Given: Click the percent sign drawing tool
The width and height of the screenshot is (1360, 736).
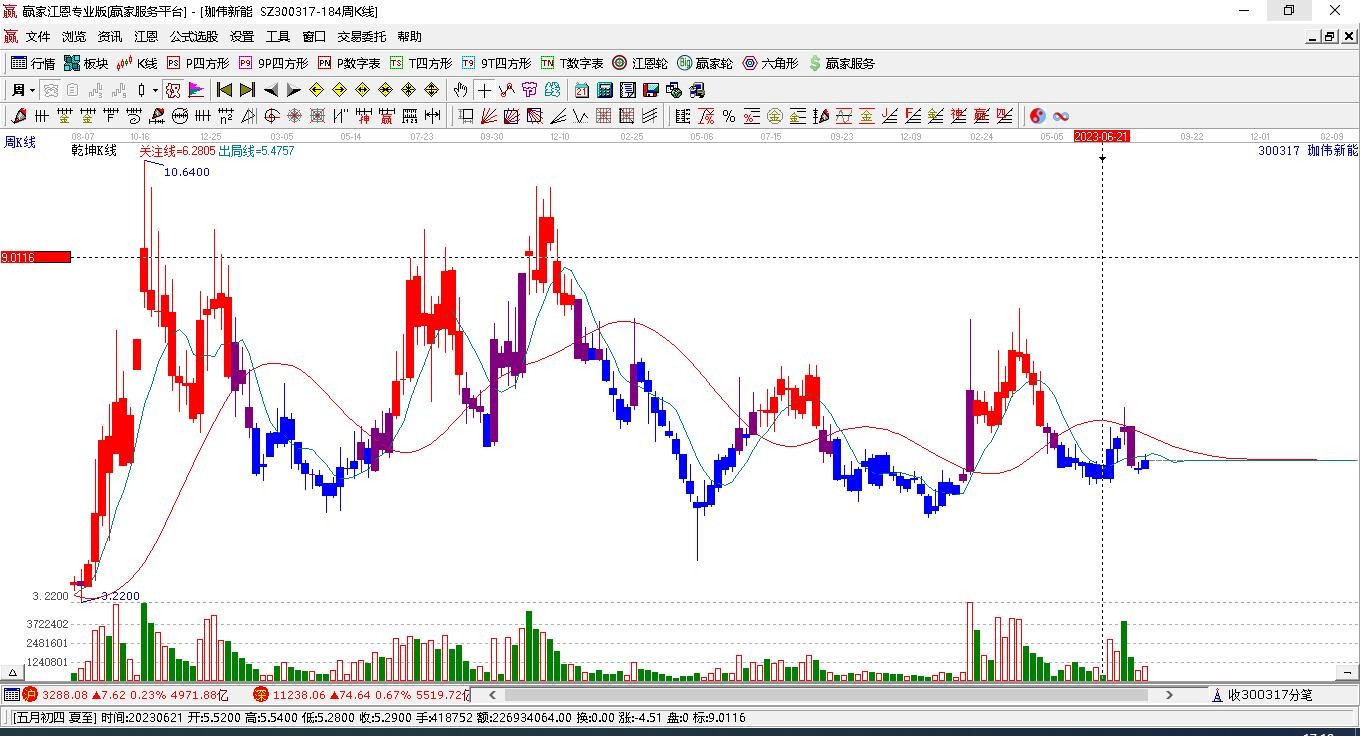Looking at the screenshot, I should click(x=729, y=116).
